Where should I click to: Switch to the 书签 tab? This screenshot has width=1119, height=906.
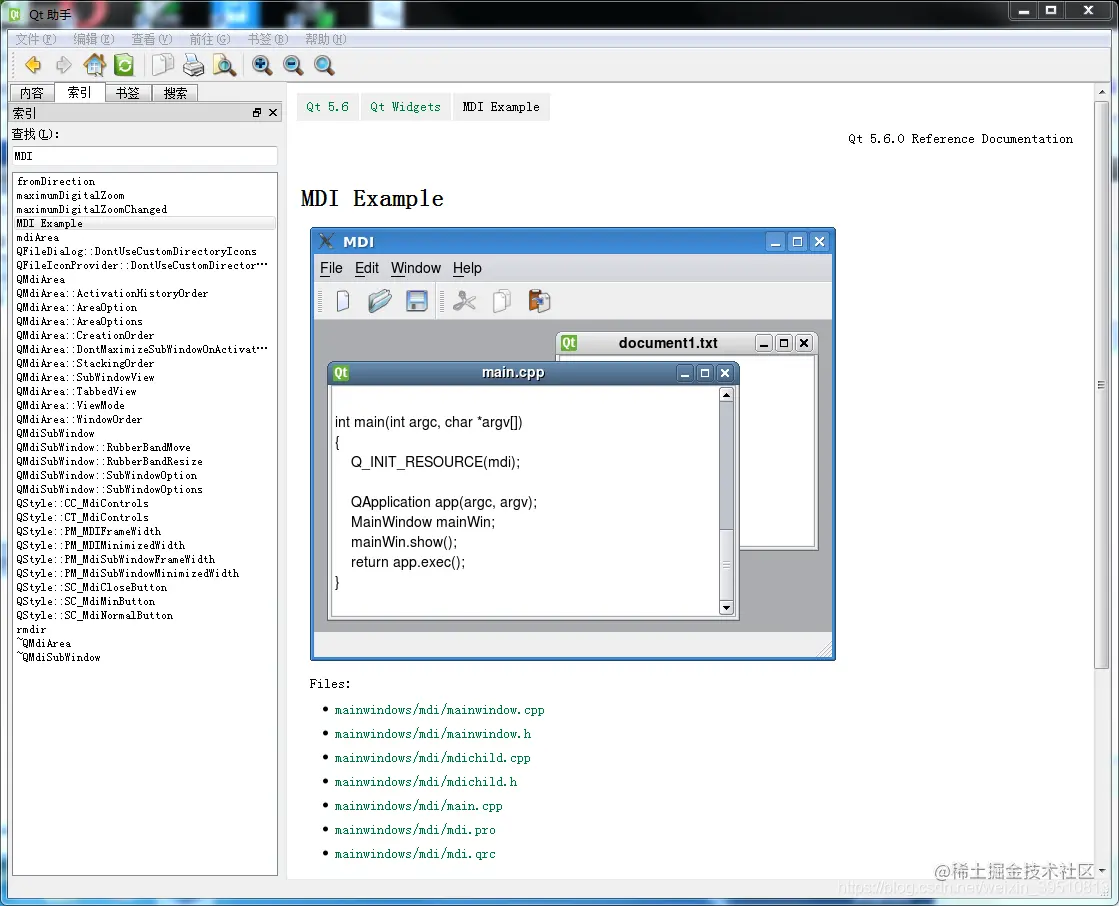[x=128, y=93]
